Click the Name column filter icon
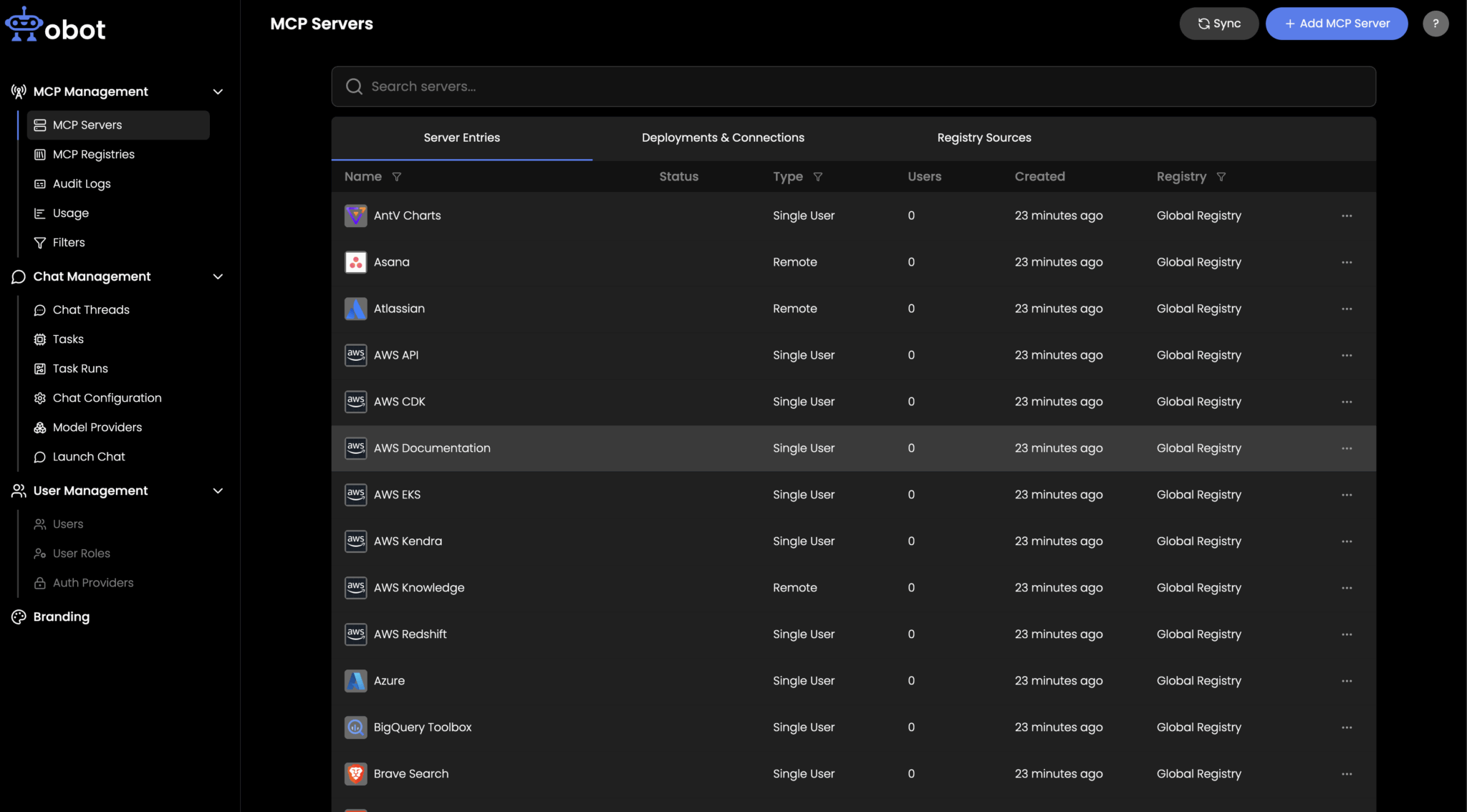The width and height of the screenshot is (1467, 812). pyautogui.click(x=397, y=177)
